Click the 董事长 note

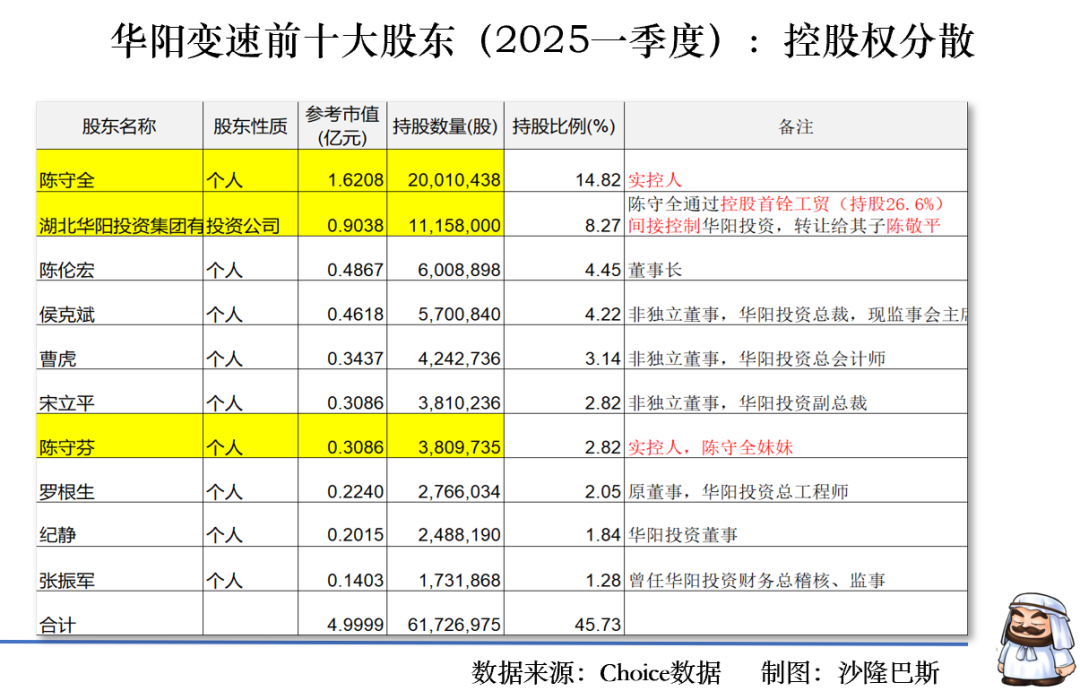click(x=654, y=270)
